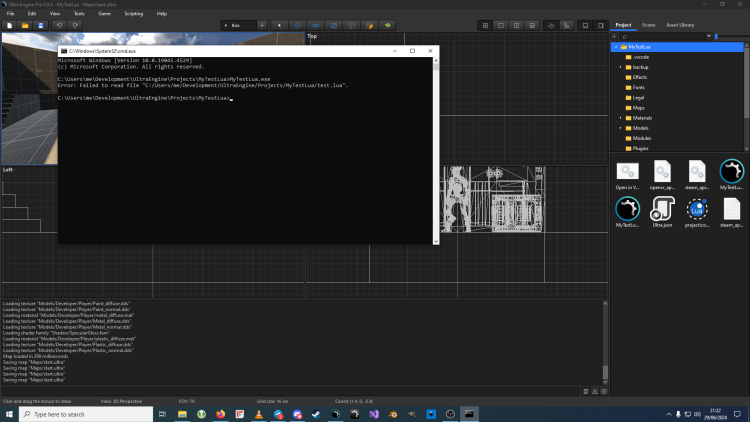Switch to two-column viewport layout
This screenshot has width=750, height=422.
(x=517, y=25)
